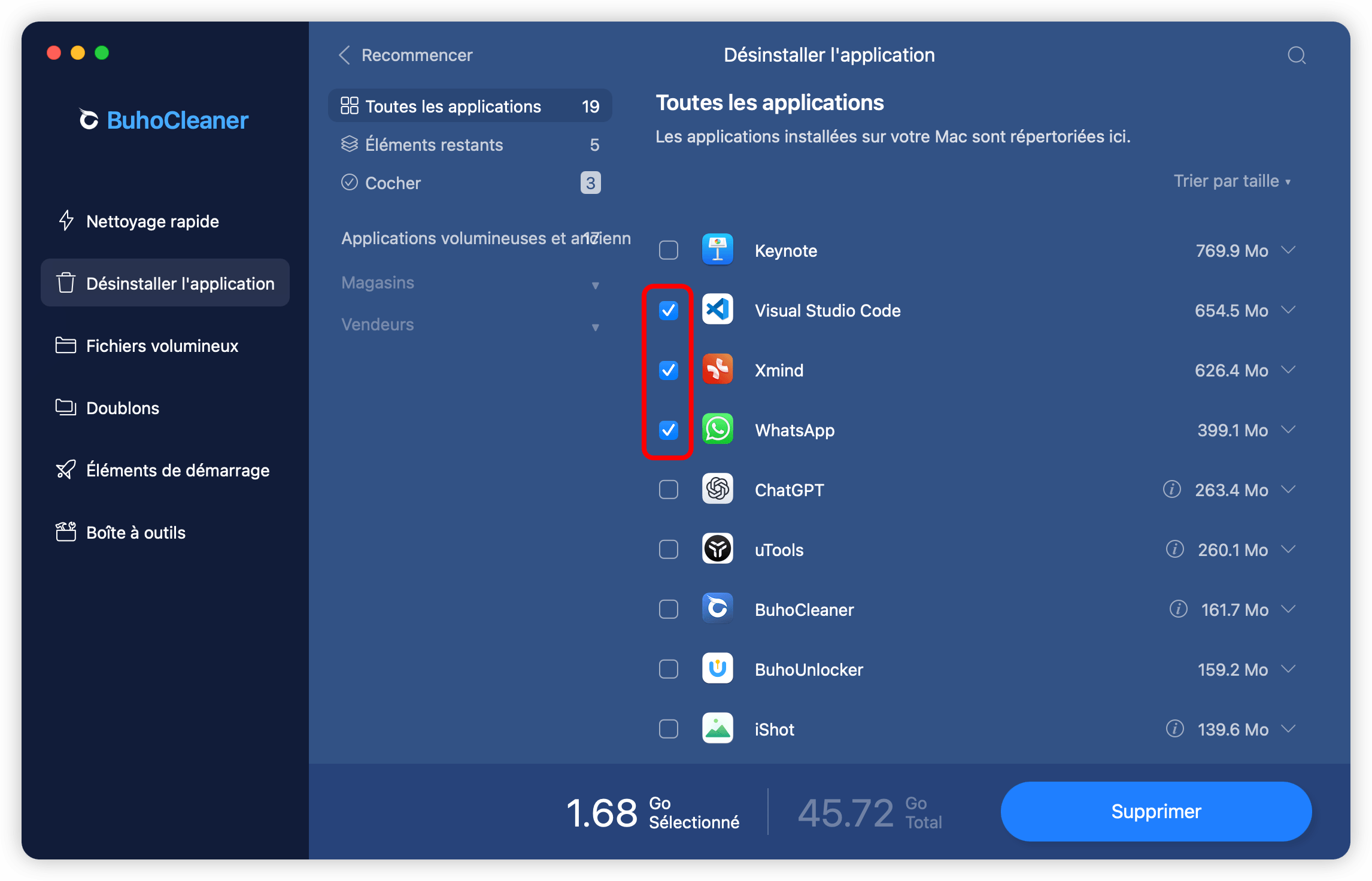The height and width of the screenshot is (881, 1372).
Task: Click the 1.68 Go Sélectionné total
Action: pyautogui.click(x=652, y=812)
